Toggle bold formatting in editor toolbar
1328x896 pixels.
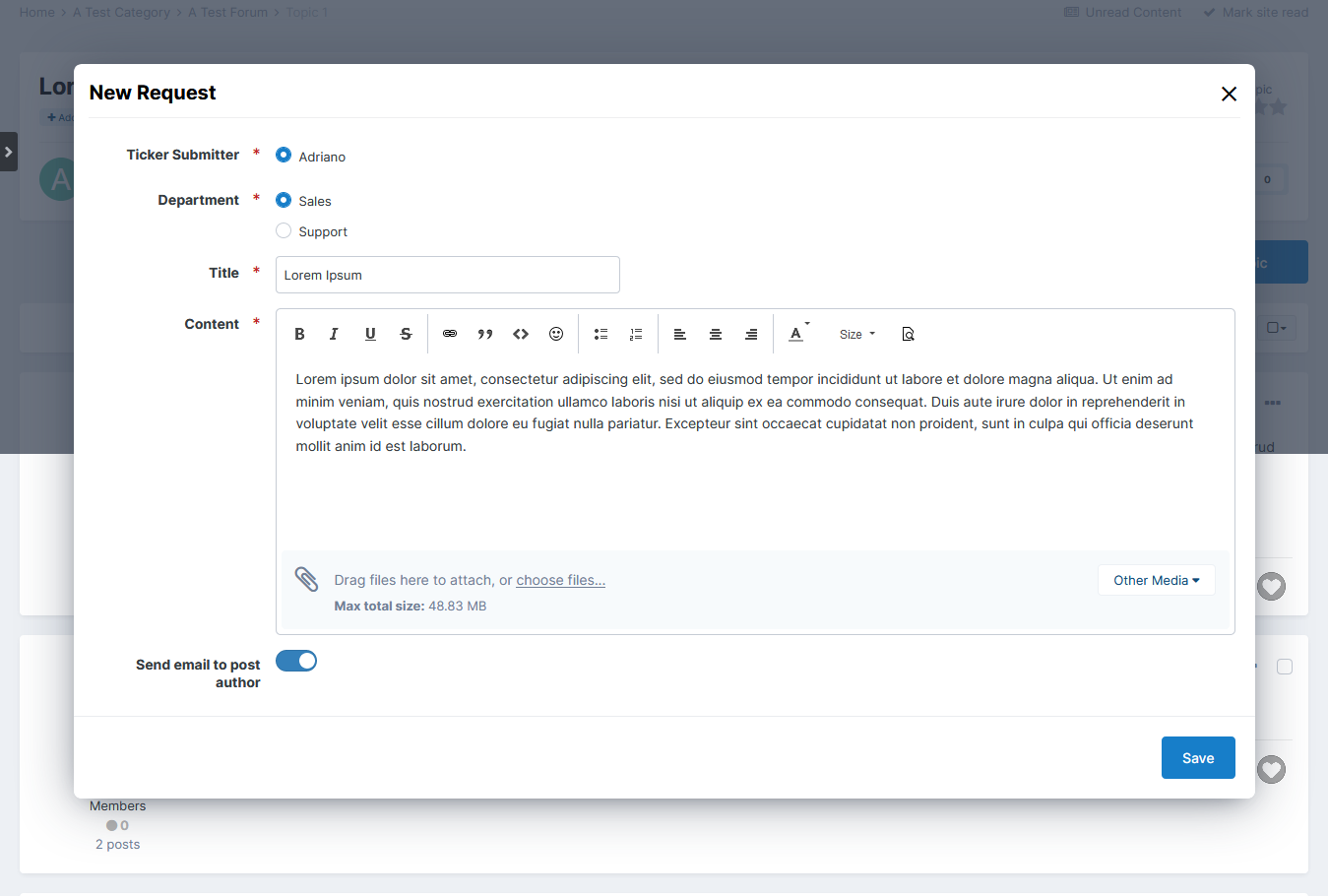coord(299,335)
